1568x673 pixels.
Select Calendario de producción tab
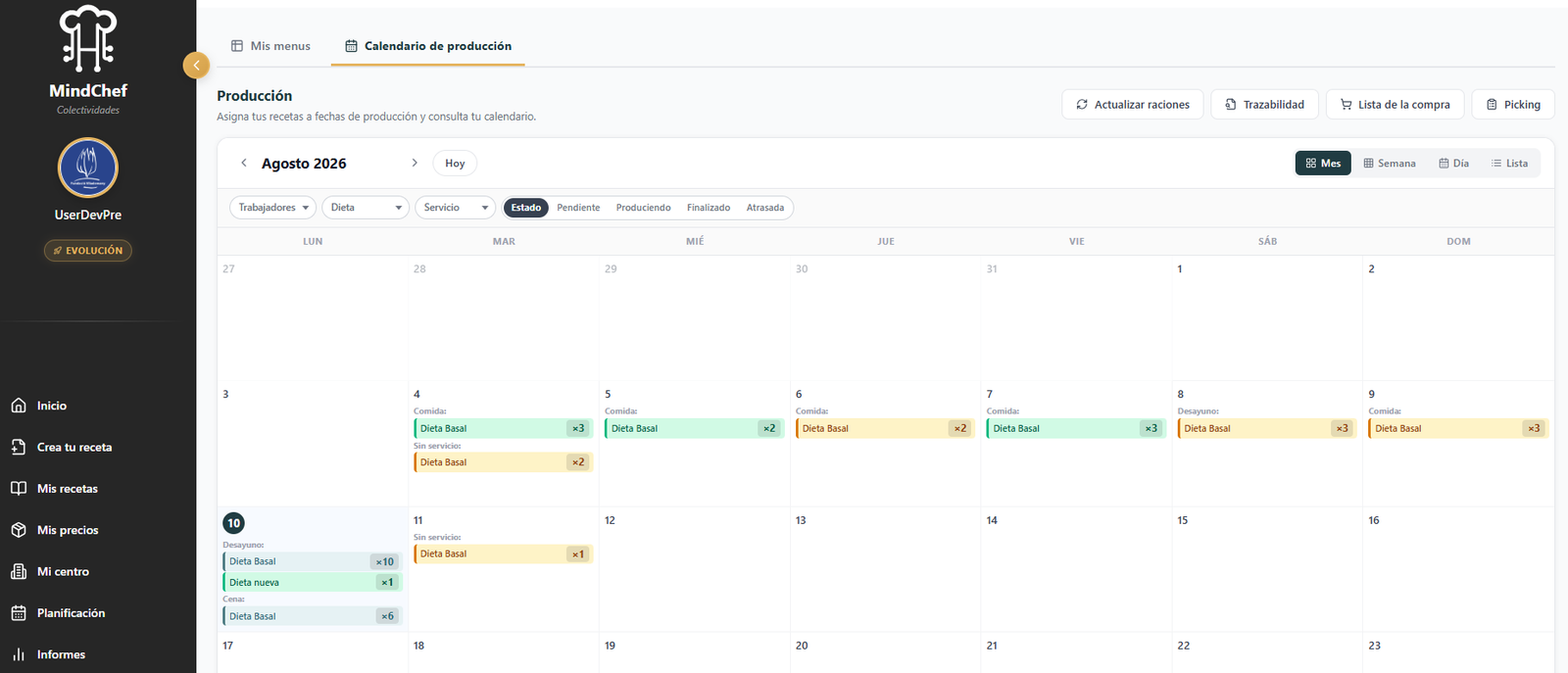tap(428, 46)
